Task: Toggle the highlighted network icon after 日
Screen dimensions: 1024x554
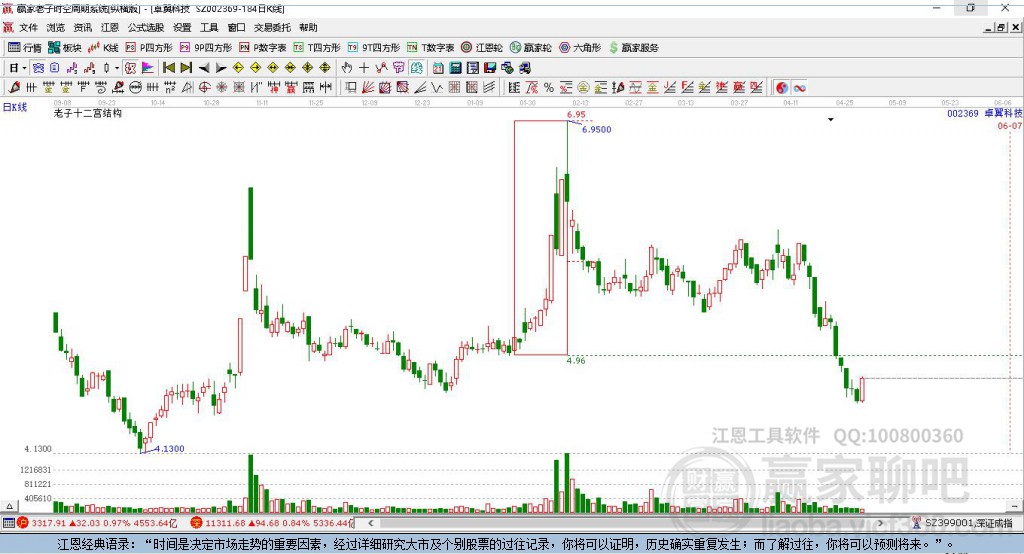Action: pyautogui.click(x=39, y=68)
